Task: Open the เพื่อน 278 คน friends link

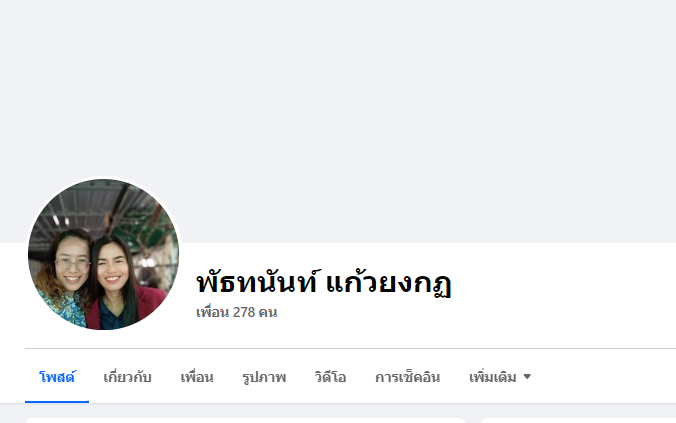Action: [236, 312]
